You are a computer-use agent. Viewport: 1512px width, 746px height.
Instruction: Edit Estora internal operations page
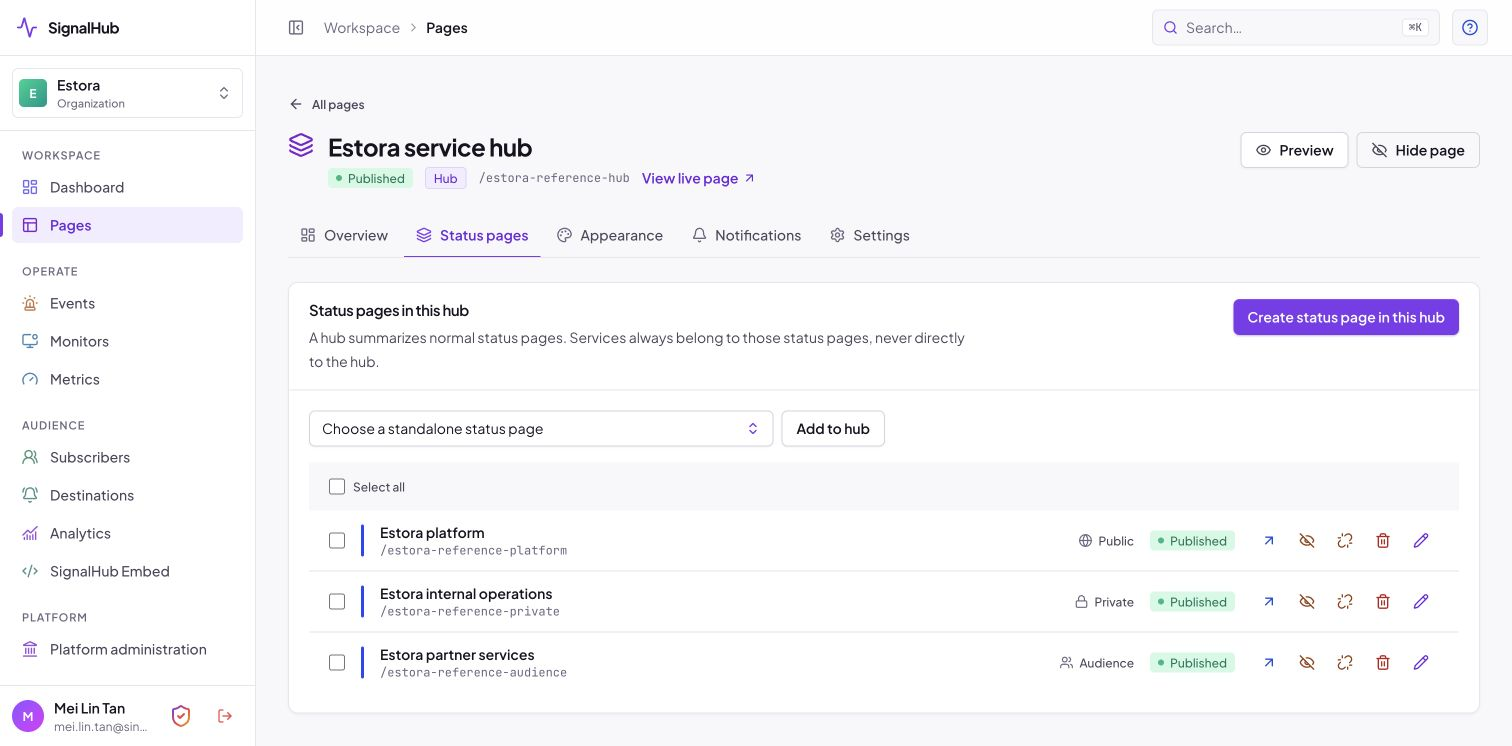1421,602
